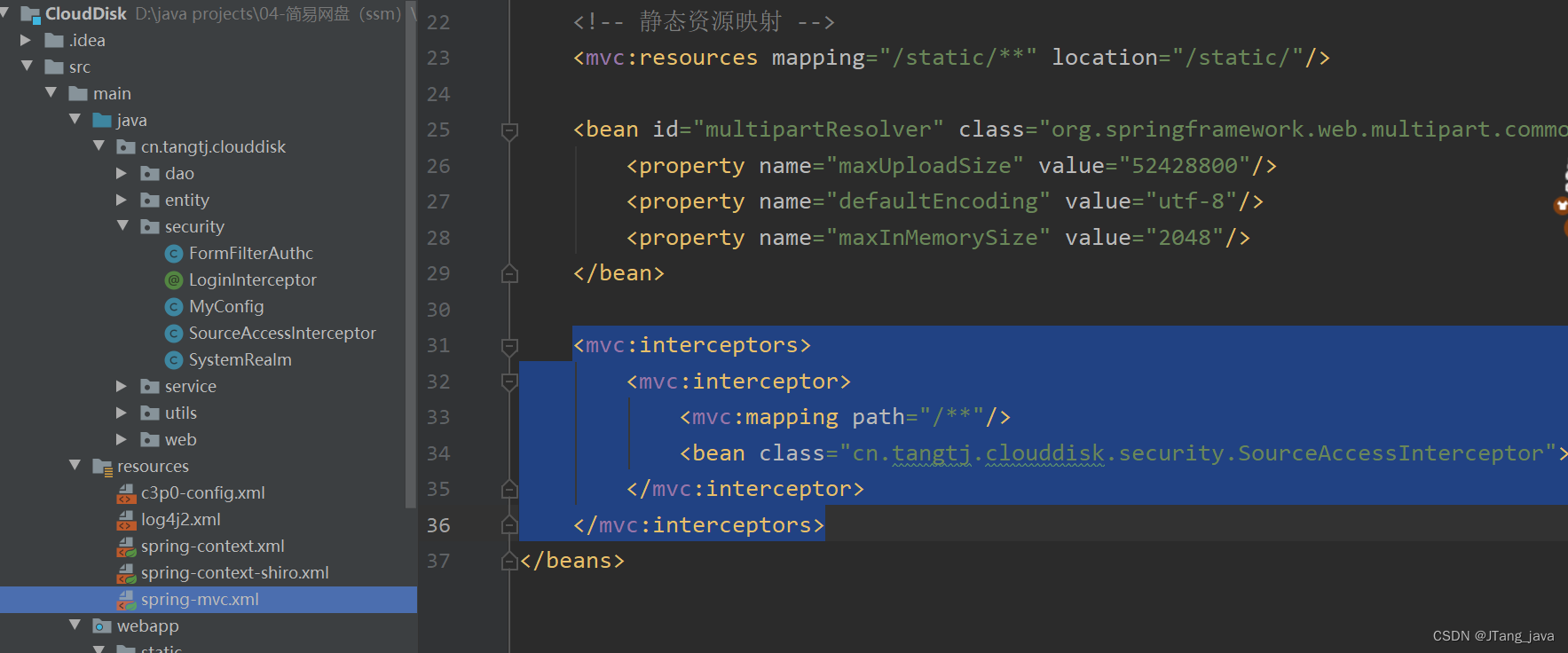1568x653 pixels.
Task: Click the main folder icon
Action: (78, 93)
